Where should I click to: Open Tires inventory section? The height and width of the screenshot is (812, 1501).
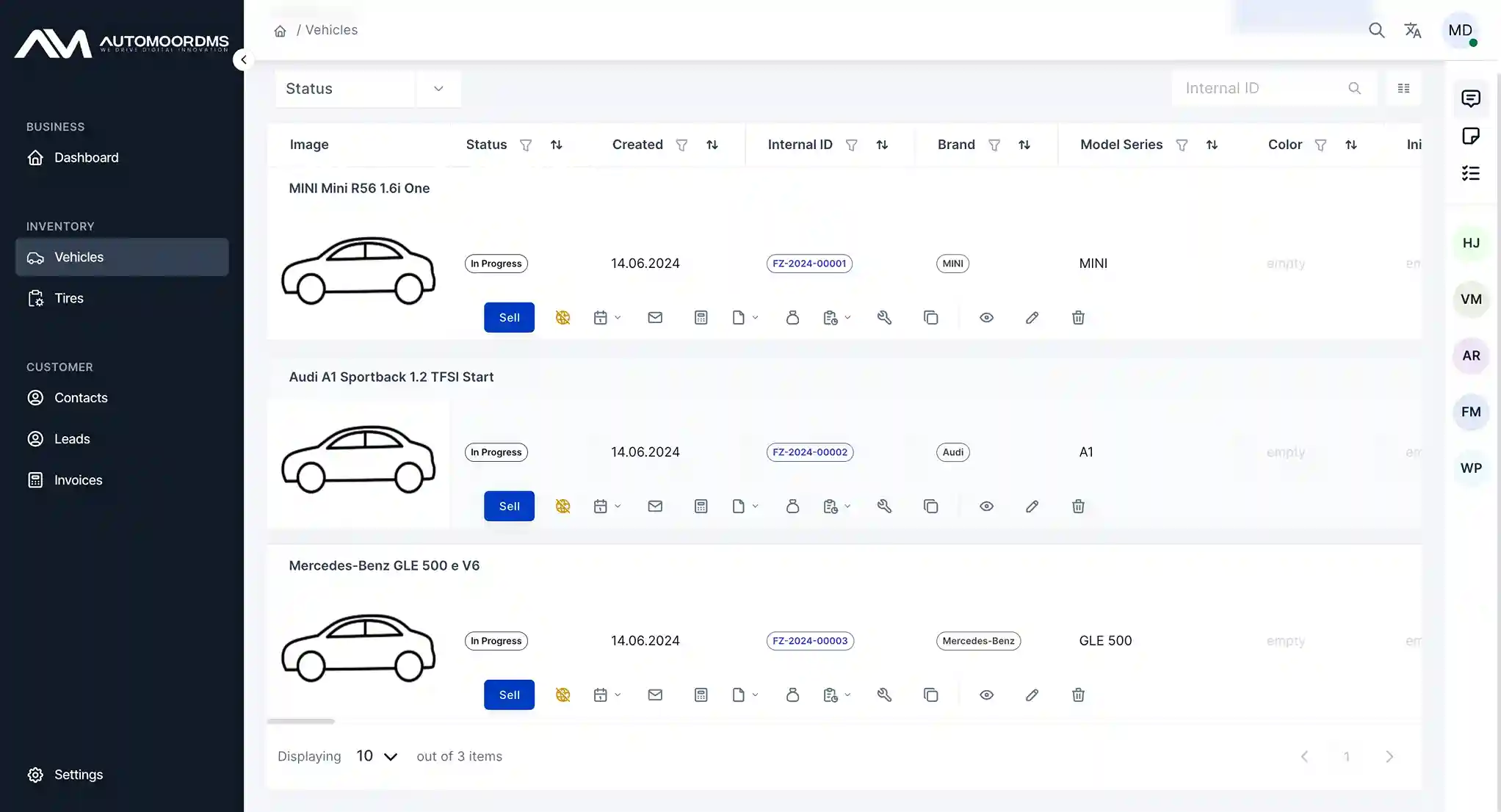click(x=122, y=298)
